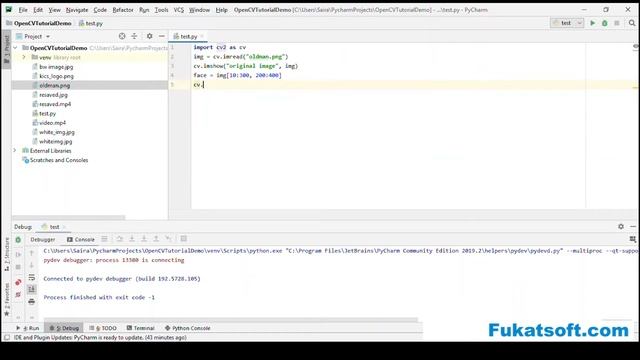Click the OpenCVTutorialDemo breadcrumb in the navigation bar
Screen dimensions: 640x360
click(x=42, y=23)
